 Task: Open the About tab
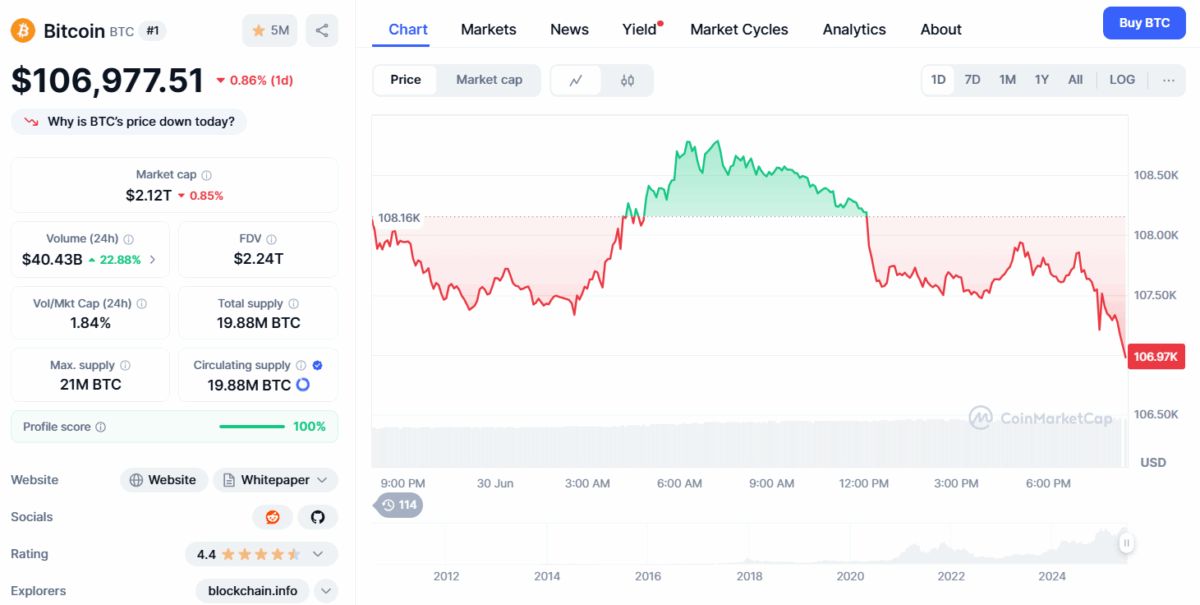point(941,30)
